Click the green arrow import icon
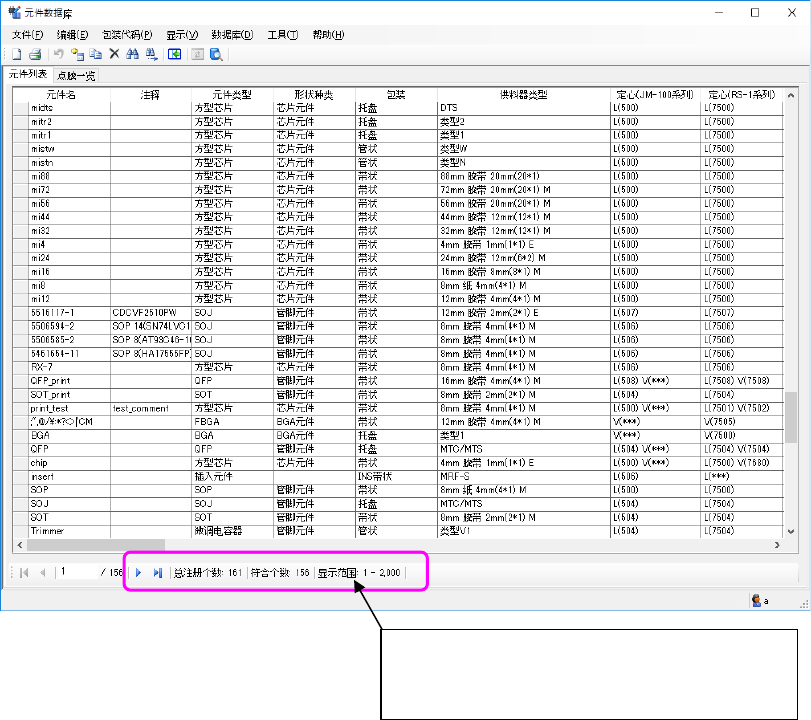Screen dimensions: 811x720 click(174, 54)
